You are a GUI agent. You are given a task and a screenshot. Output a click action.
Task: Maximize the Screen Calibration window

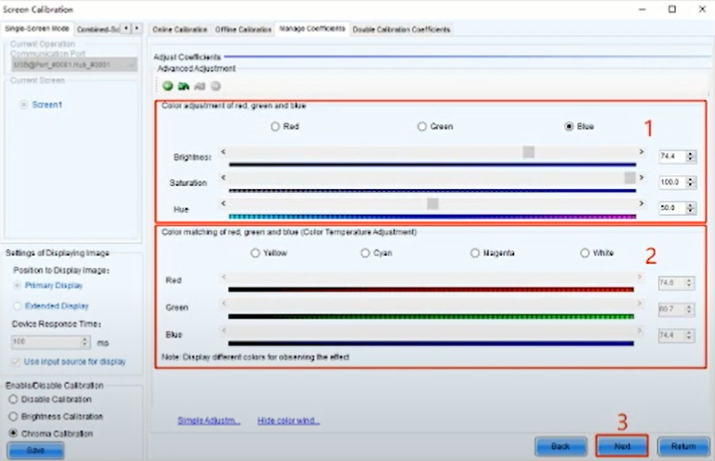tap(672, 9)
